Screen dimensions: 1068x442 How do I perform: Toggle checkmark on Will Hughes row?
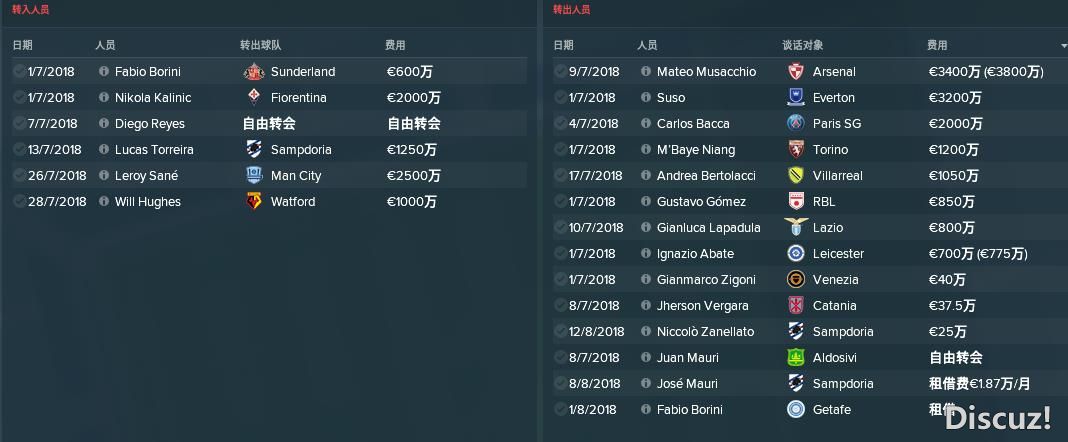[x=19, y=202]
